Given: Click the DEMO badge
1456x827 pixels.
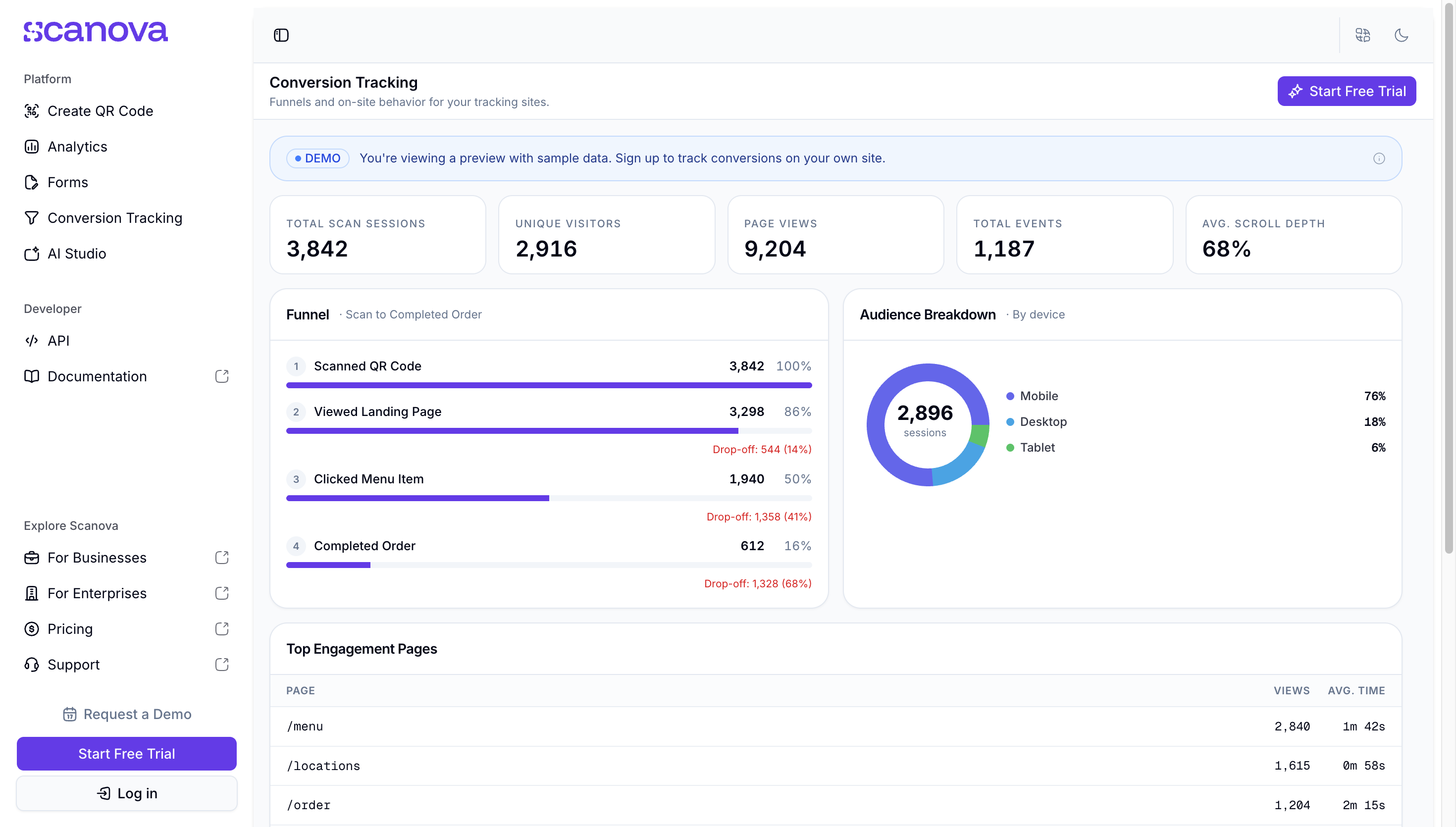Looking at the screenshot, I should point(317,158).
